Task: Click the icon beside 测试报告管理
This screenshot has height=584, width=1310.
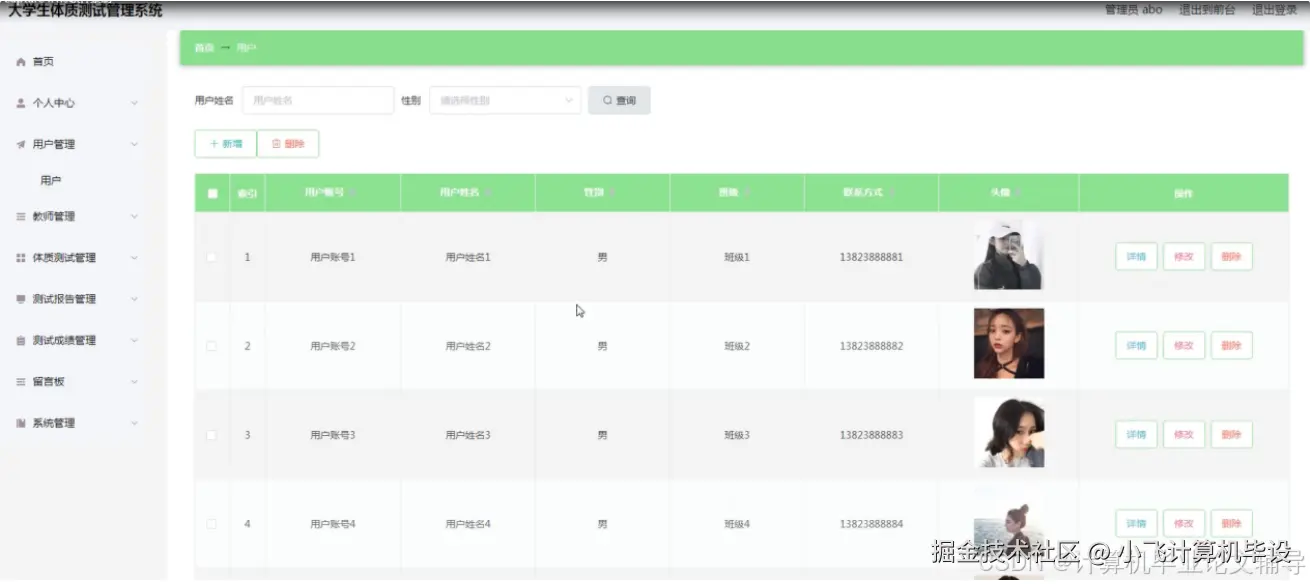Action: coord(20,299)
